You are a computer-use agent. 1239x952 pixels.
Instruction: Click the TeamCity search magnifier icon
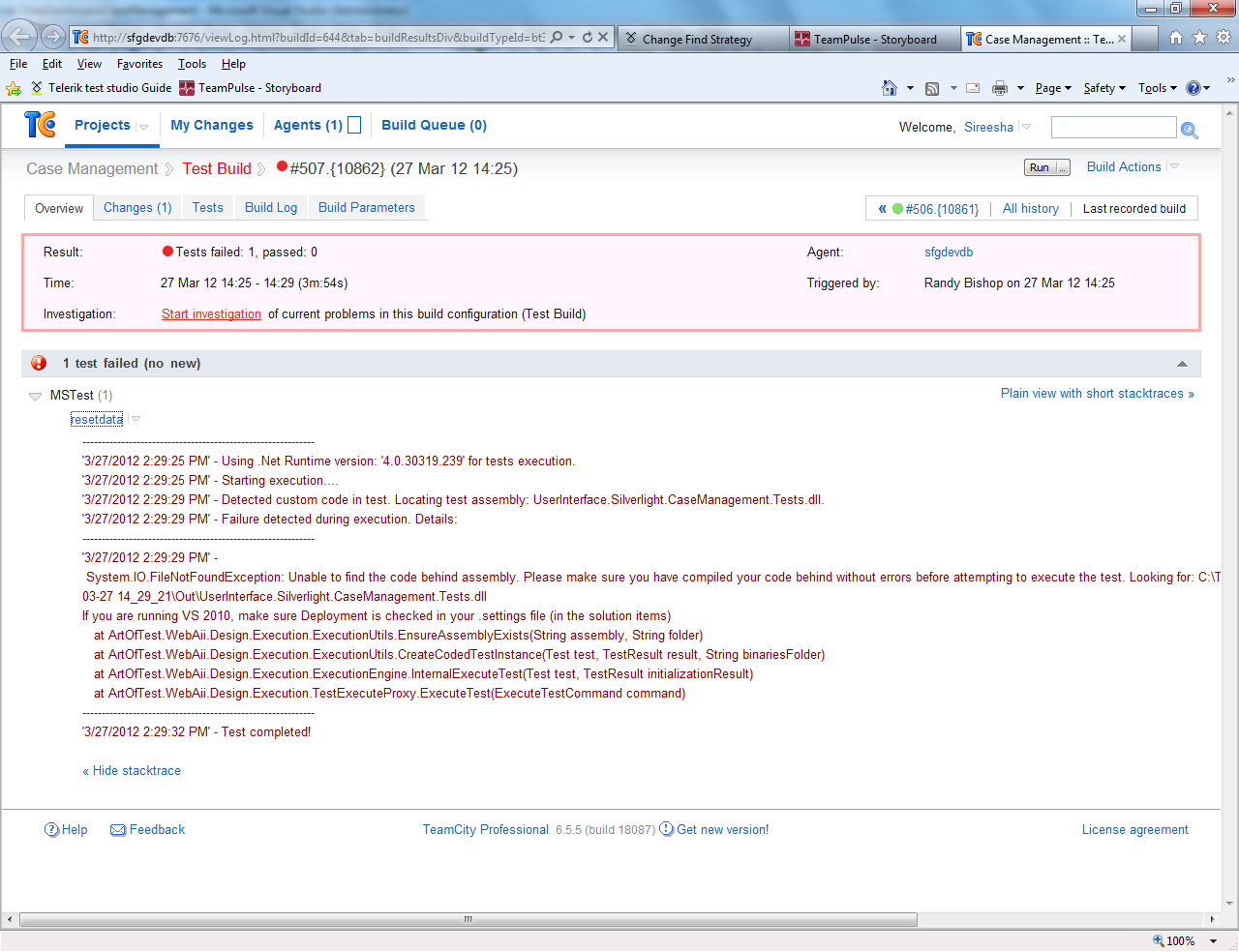[x=1190, y=130]
